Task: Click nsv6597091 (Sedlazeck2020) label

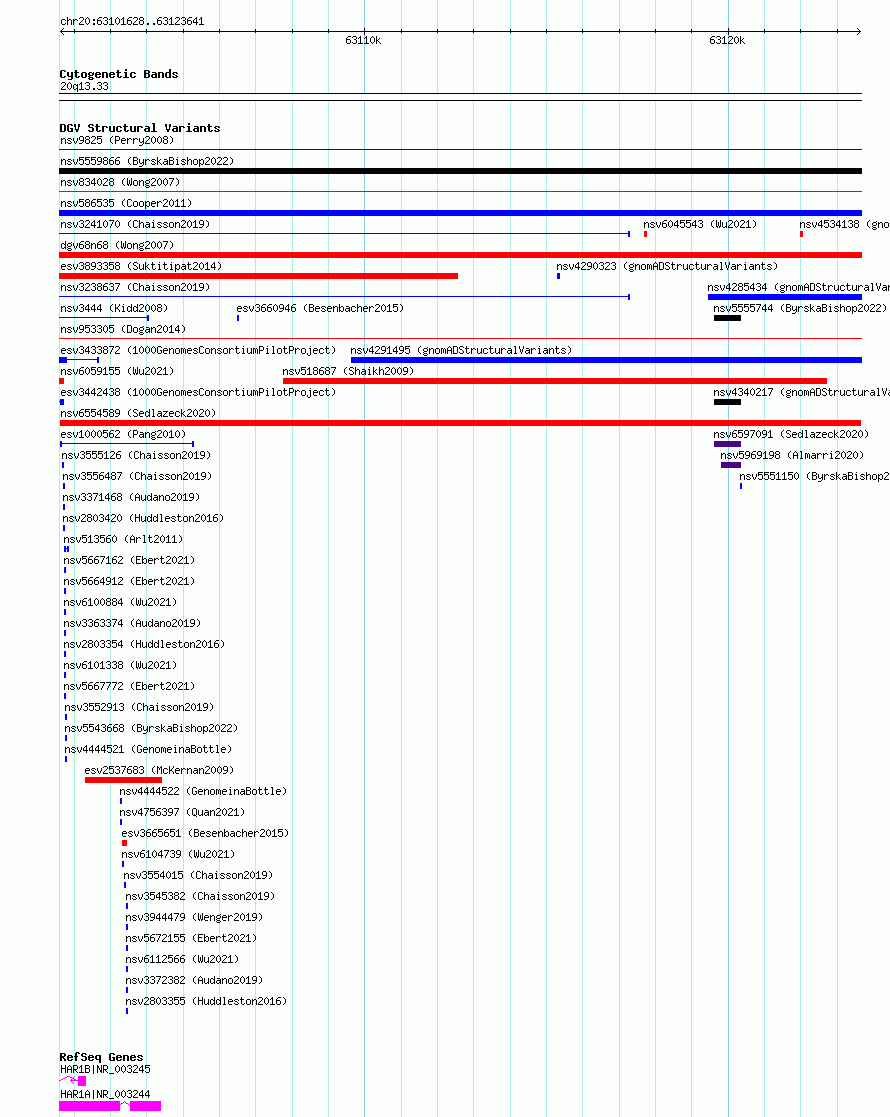Action: [x=791, y=435]
